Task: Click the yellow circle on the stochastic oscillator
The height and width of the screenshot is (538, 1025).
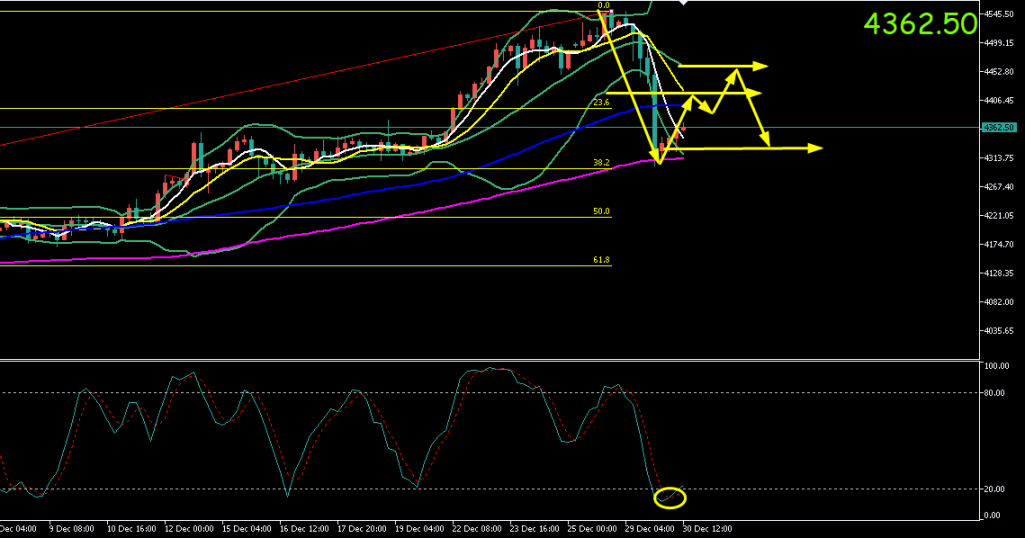Action: tap(669, 496)
